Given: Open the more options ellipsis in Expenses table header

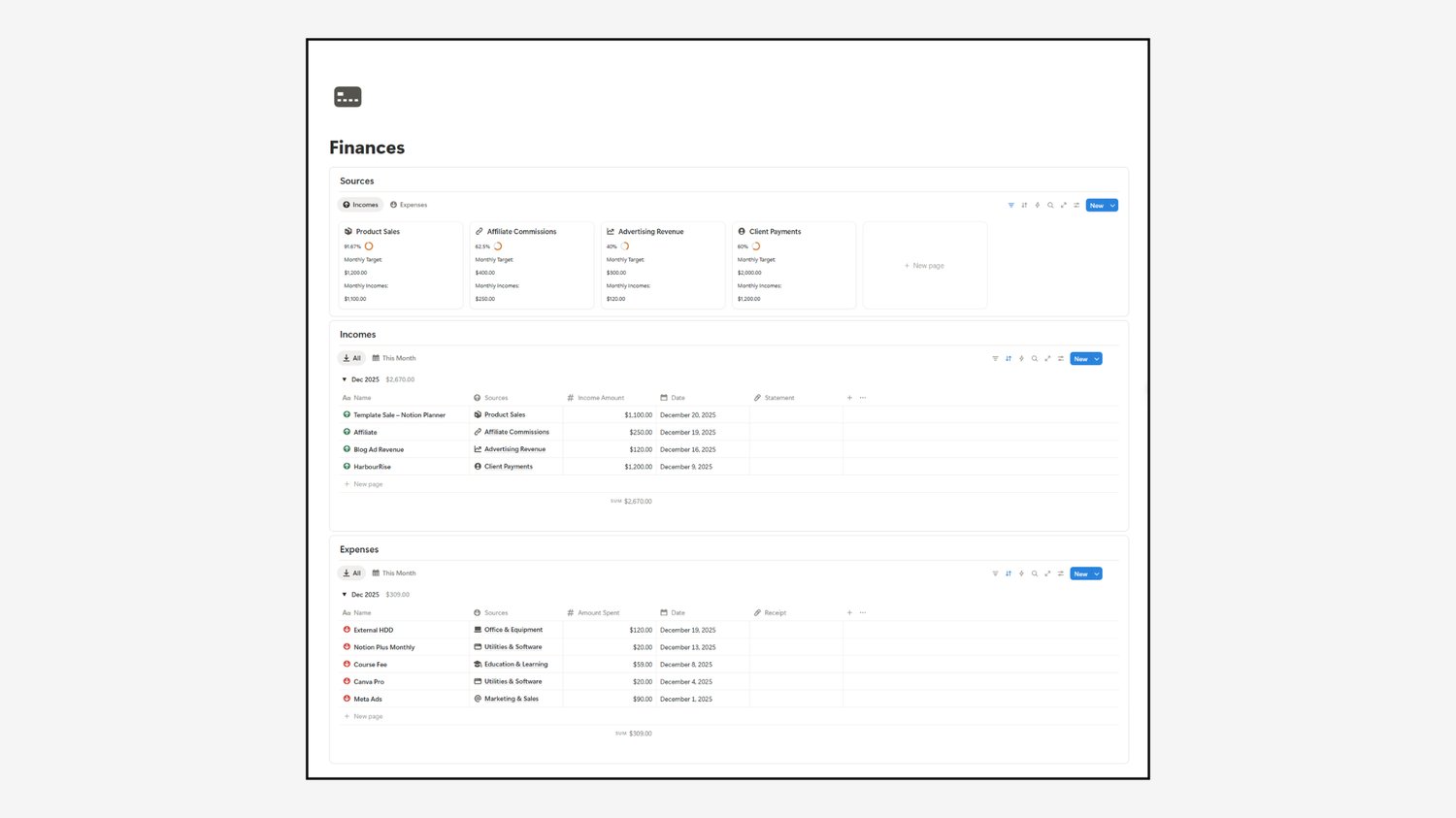Looking at the screenshot, I should point(863,613).
